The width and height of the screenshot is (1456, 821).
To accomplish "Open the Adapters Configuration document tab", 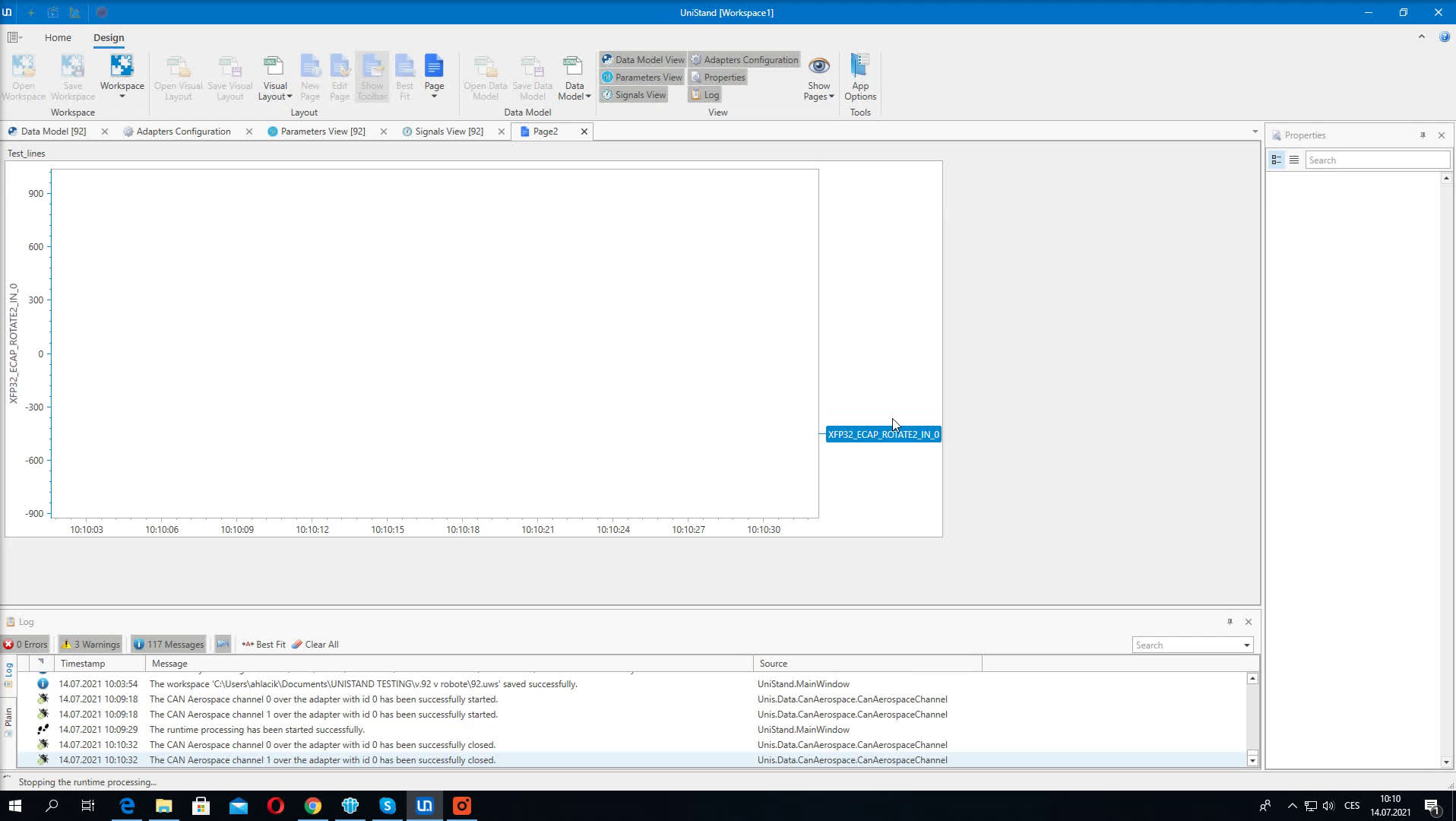I will click(182, 132).
